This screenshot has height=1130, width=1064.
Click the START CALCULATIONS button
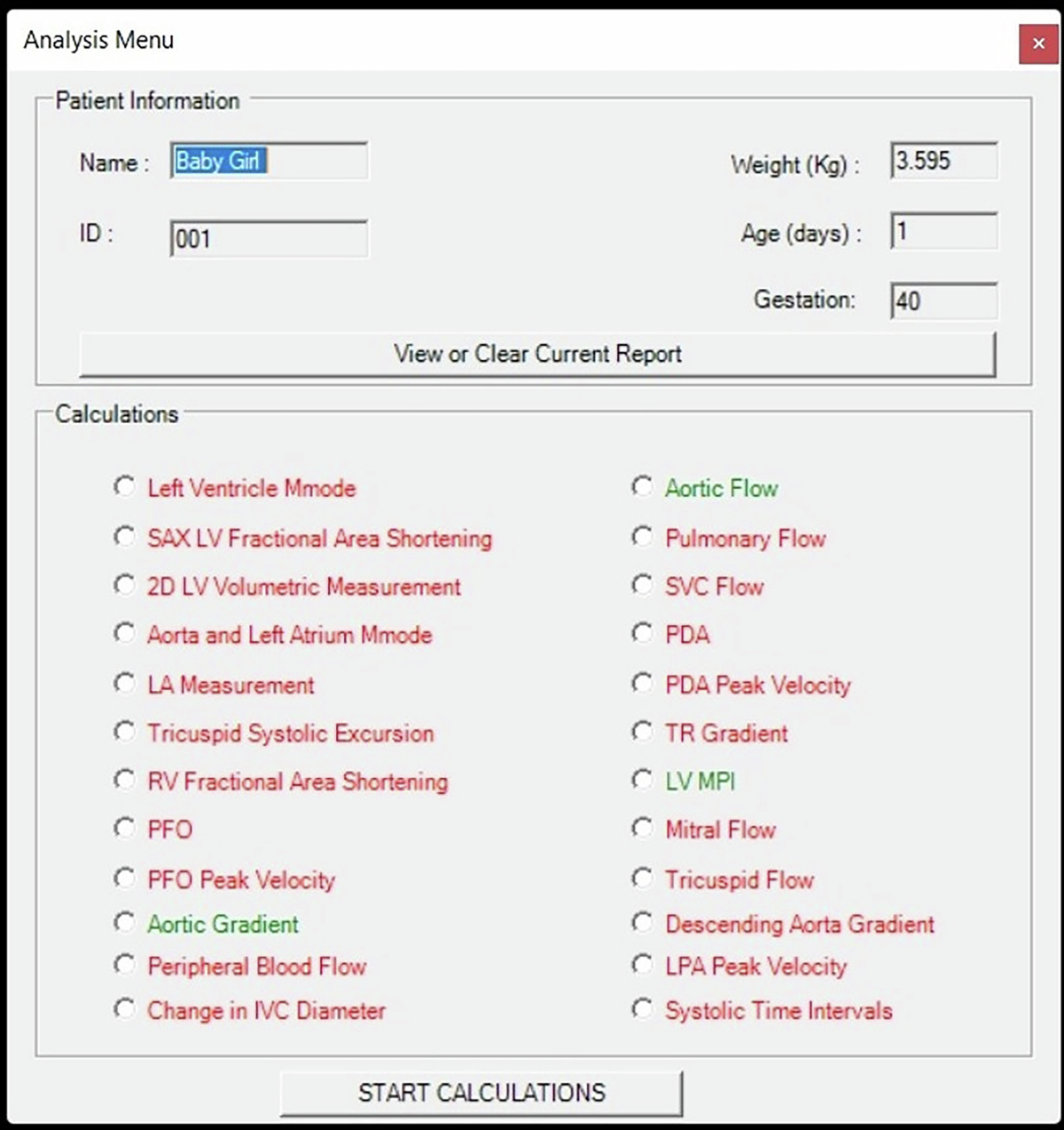point(481,1093)
